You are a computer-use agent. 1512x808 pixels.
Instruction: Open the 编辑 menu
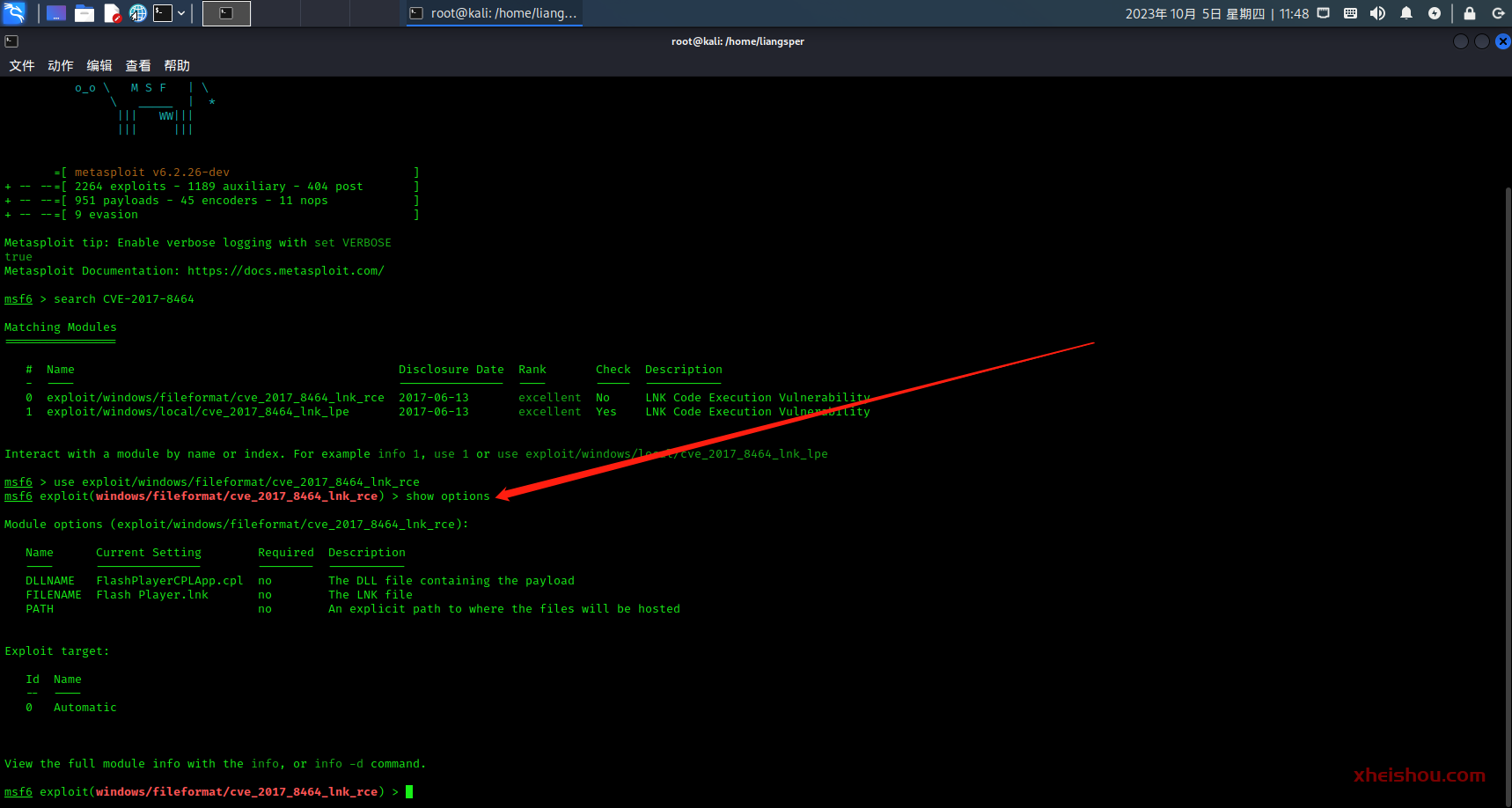tap(99, 66)
